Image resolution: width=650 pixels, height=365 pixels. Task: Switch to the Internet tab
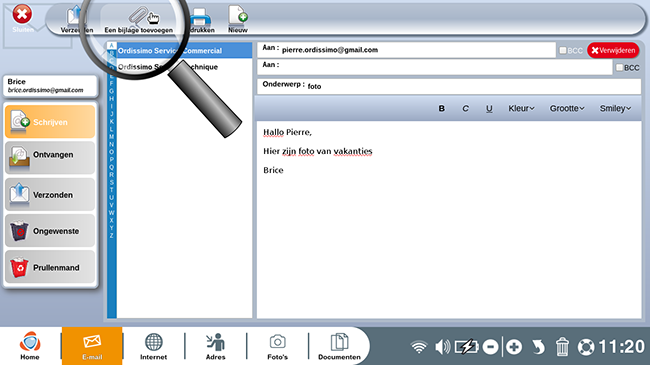click(153, 346)
